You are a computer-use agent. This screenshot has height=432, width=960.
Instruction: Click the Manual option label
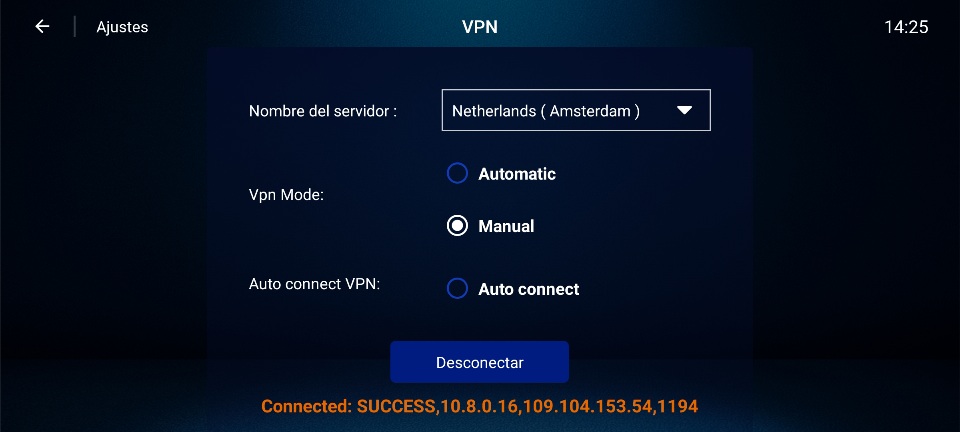(506, 226)
